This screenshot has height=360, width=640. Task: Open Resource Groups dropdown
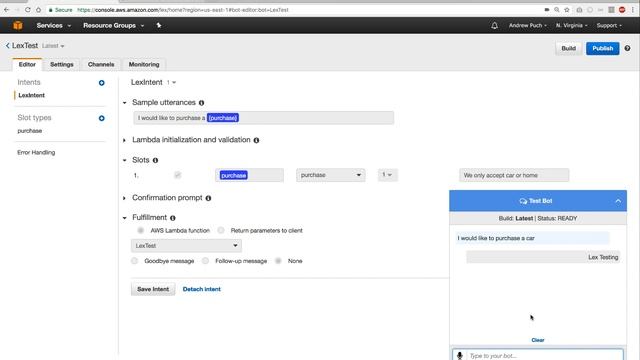point(113,25)
